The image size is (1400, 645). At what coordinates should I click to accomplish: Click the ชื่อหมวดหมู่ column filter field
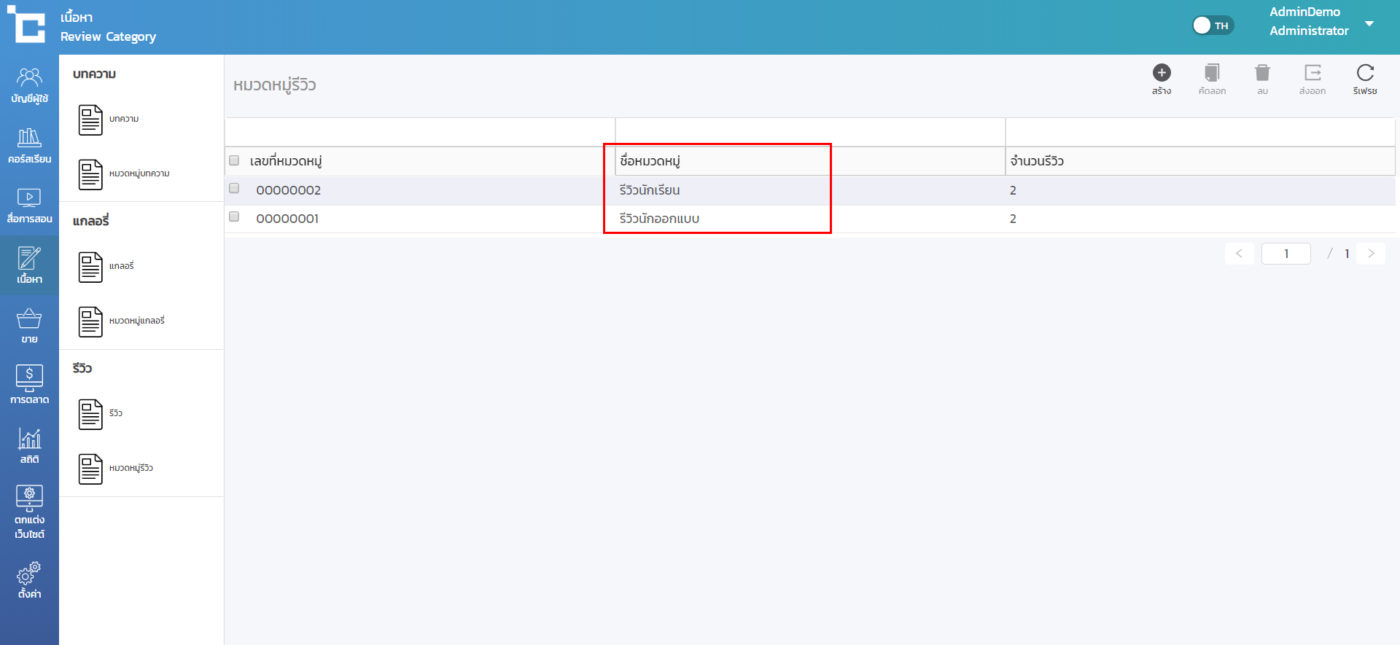[x=809, y=132]
